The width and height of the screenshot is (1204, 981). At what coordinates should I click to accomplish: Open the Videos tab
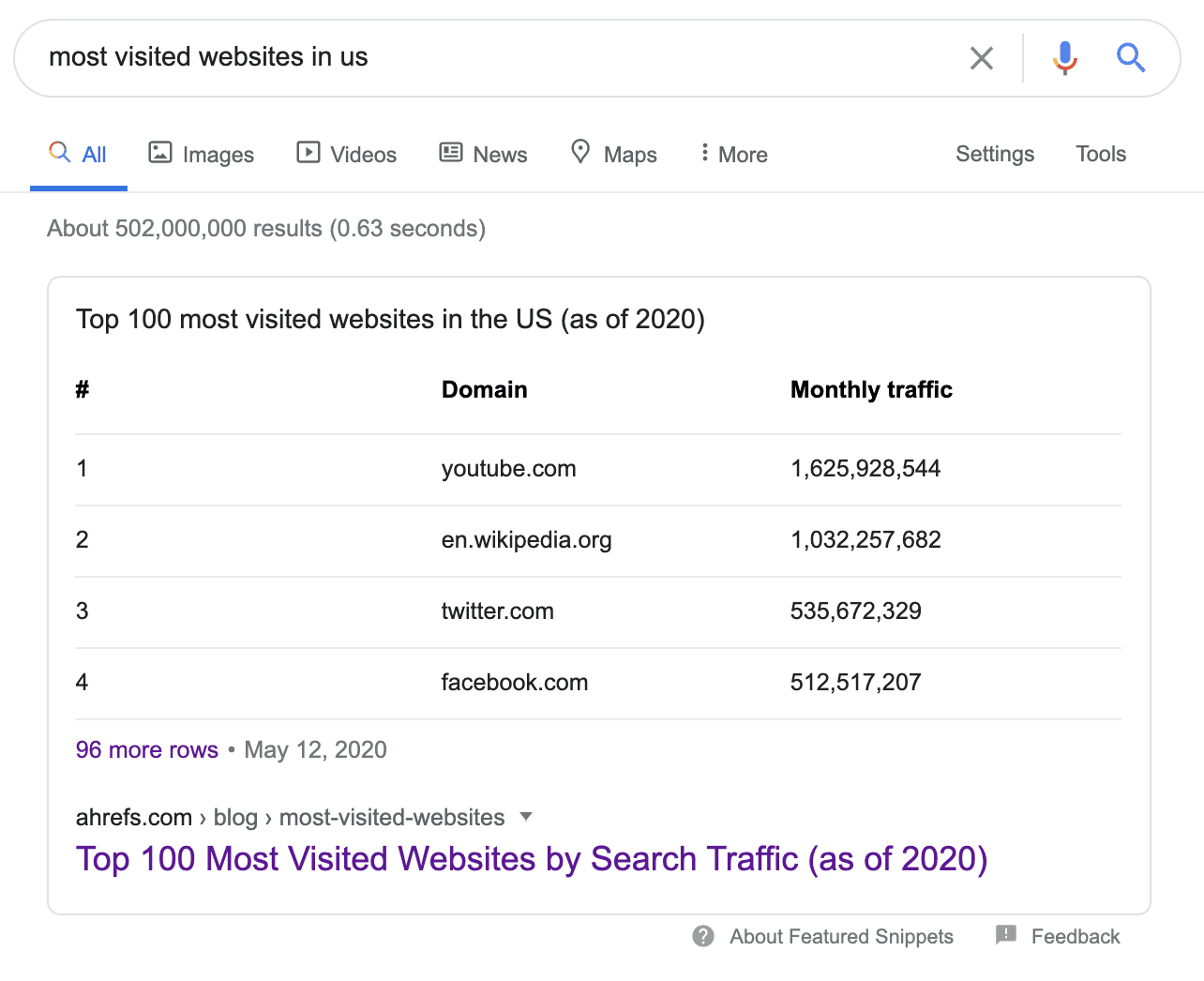pos(347,154)
